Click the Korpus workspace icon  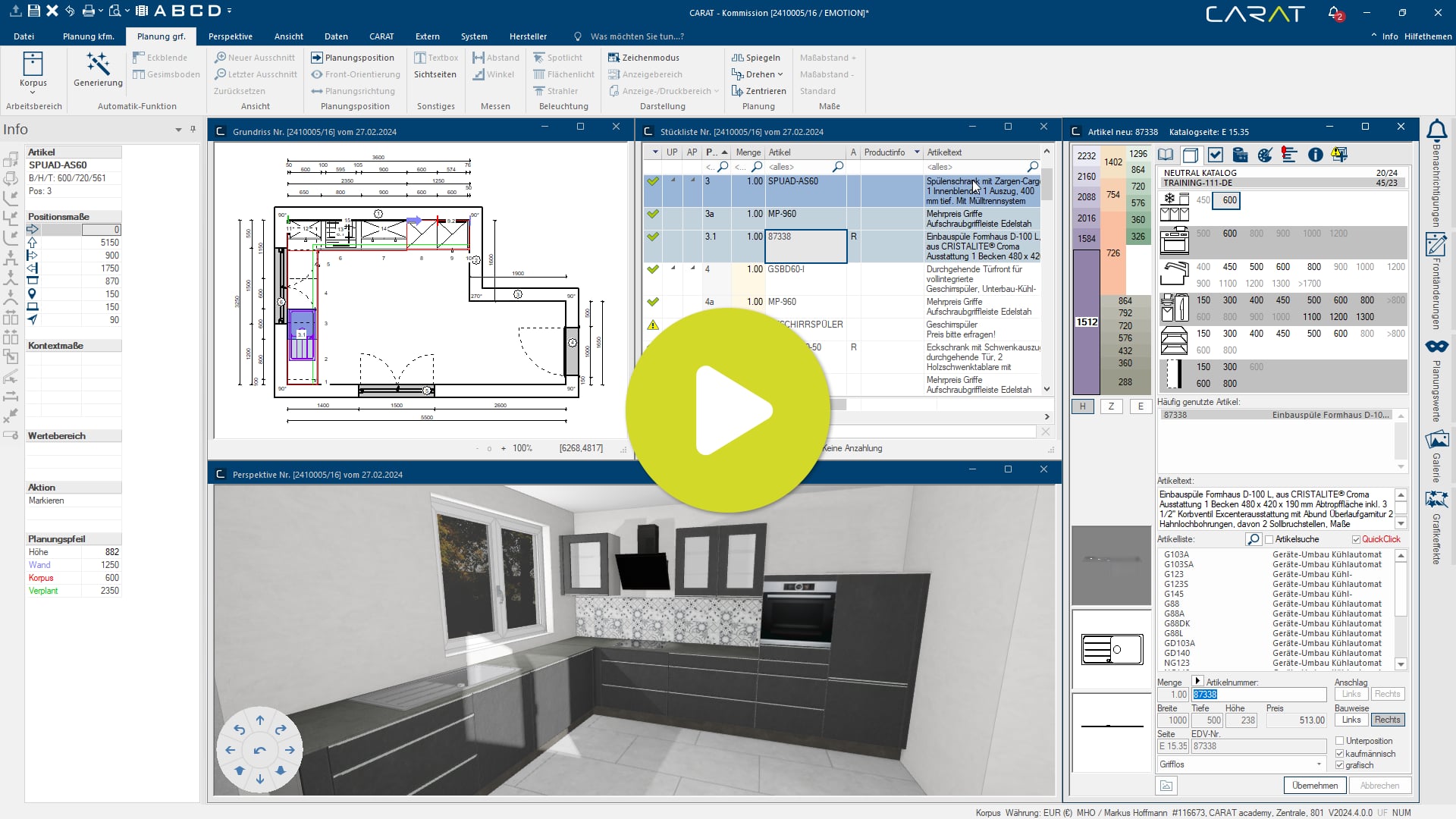click(x=33, y=64)
